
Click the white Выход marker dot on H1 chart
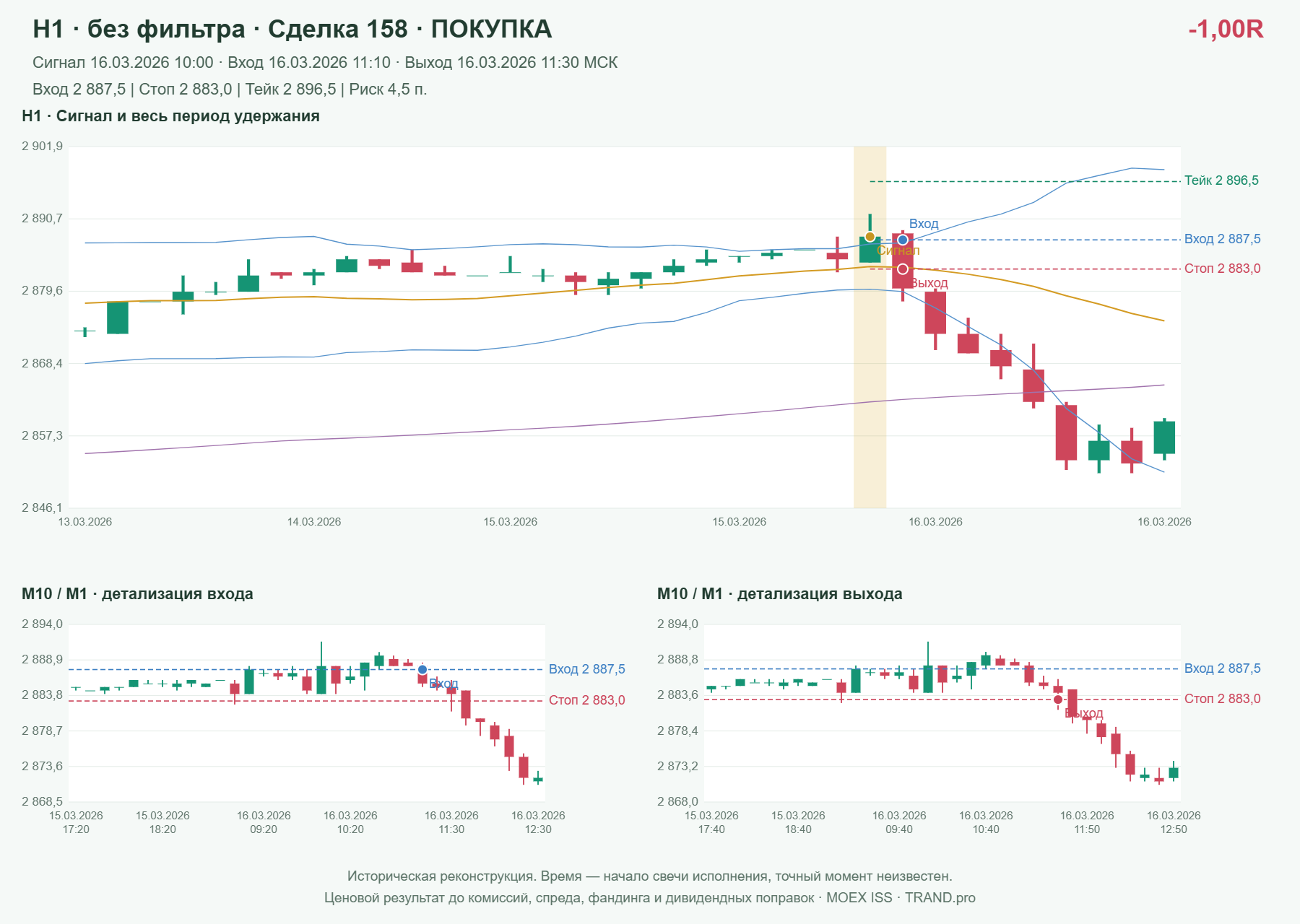tap(903, 269)
